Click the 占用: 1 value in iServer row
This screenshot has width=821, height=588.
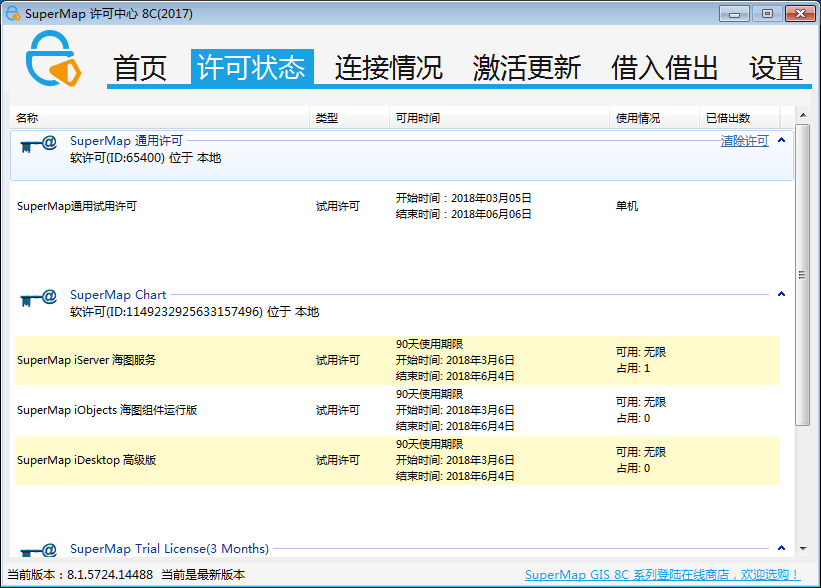(x=633, y=368)
